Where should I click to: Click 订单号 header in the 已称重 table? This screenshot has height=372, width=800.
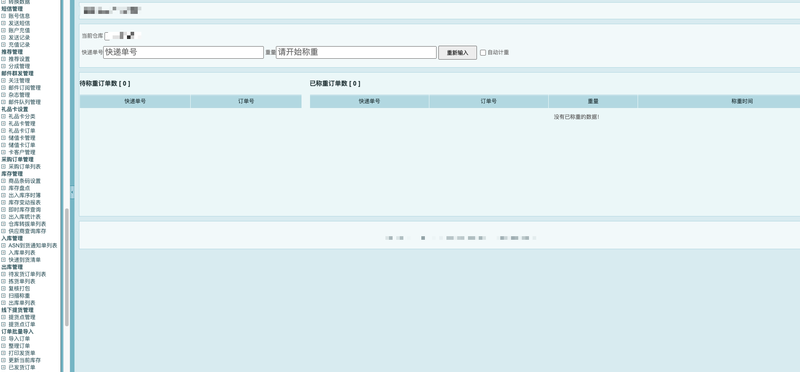click(x=489, y=102)
